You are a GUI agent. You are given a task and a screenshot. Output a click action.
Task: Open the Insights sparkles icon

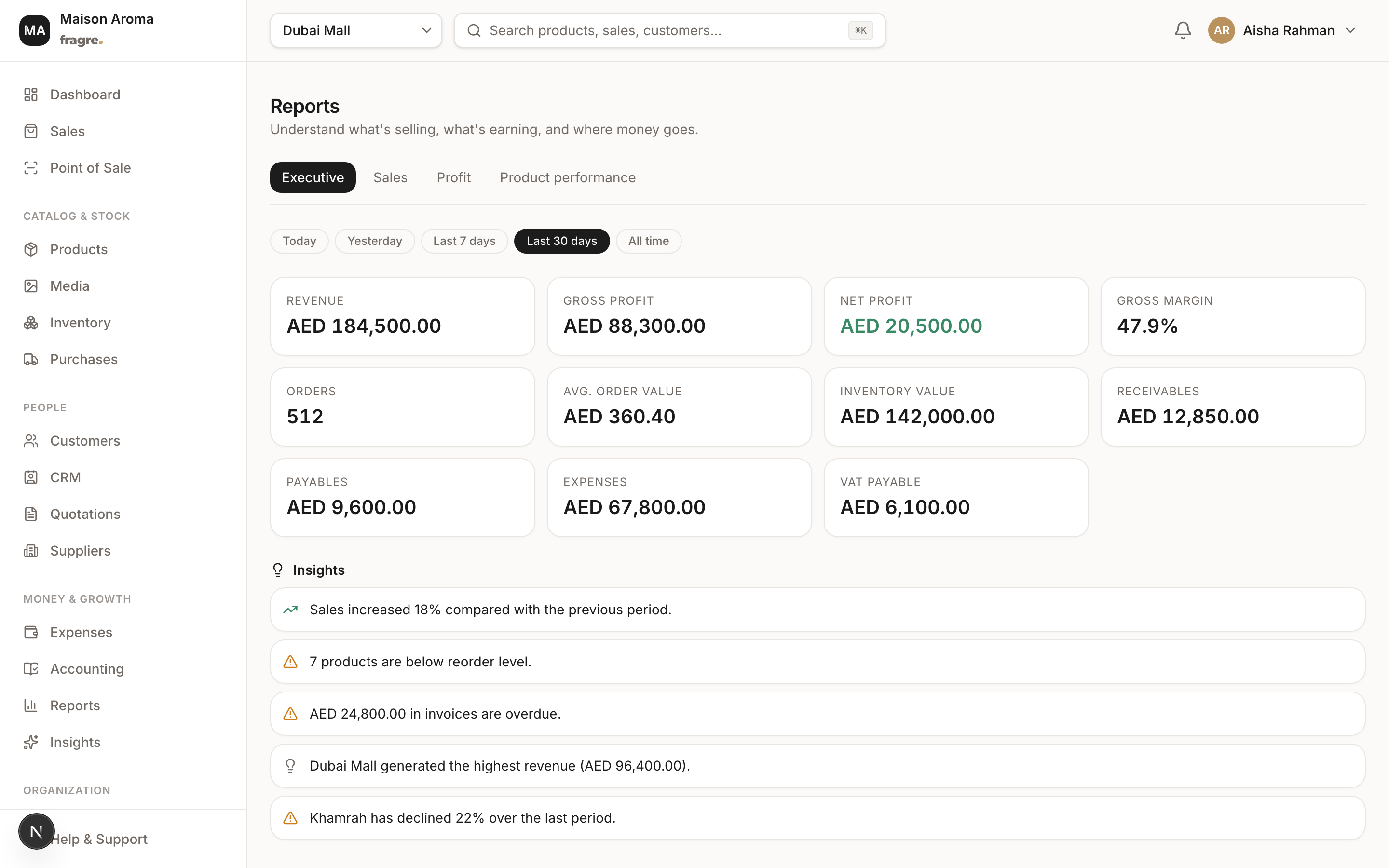[x=31, y=742]
